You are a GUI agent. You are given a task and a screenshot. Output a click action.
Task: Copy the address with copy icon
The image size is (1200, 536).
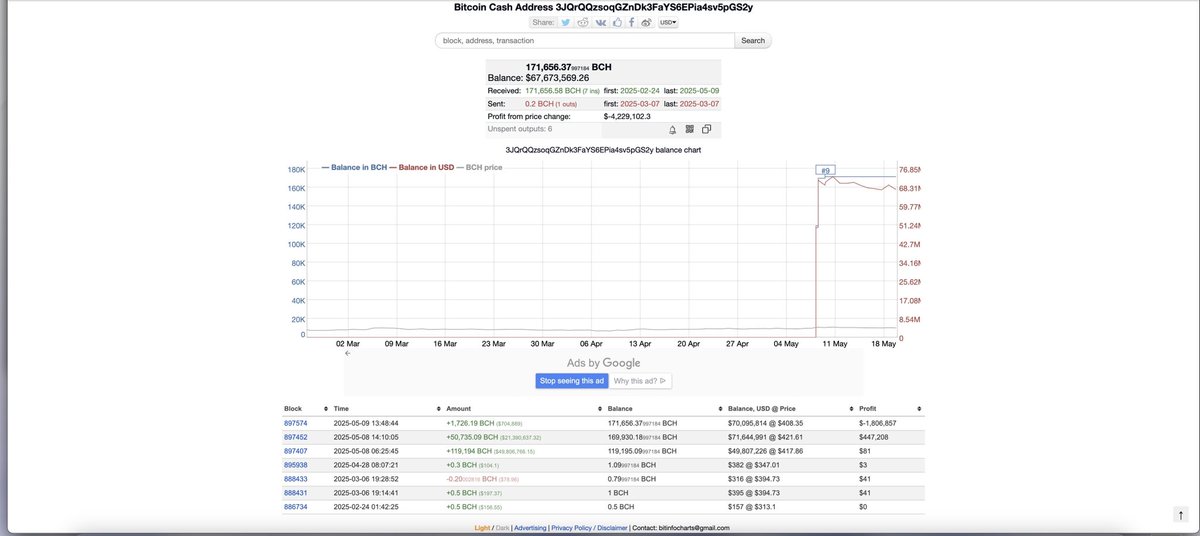click(x=707, y=129)
